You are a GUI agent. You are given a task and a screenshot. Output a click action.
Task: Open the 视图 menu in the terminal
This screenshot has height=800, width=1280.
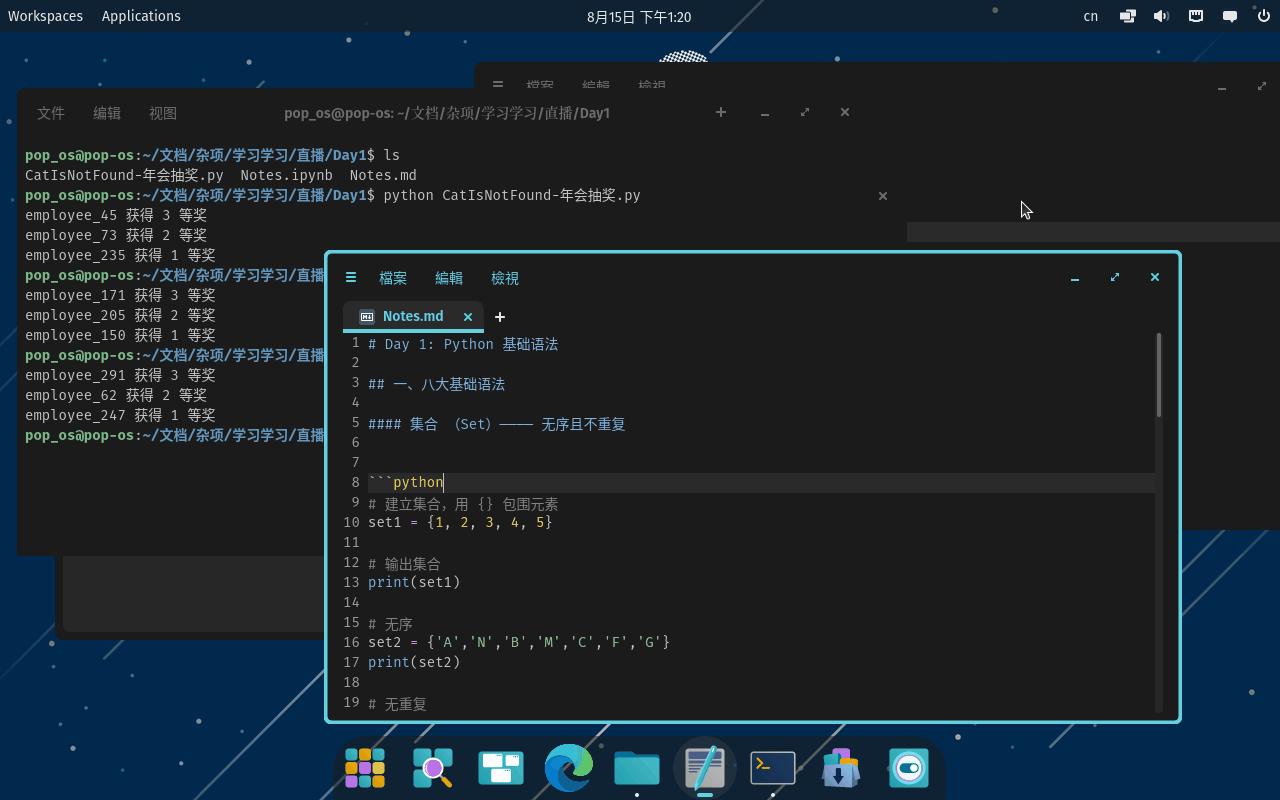163,113
